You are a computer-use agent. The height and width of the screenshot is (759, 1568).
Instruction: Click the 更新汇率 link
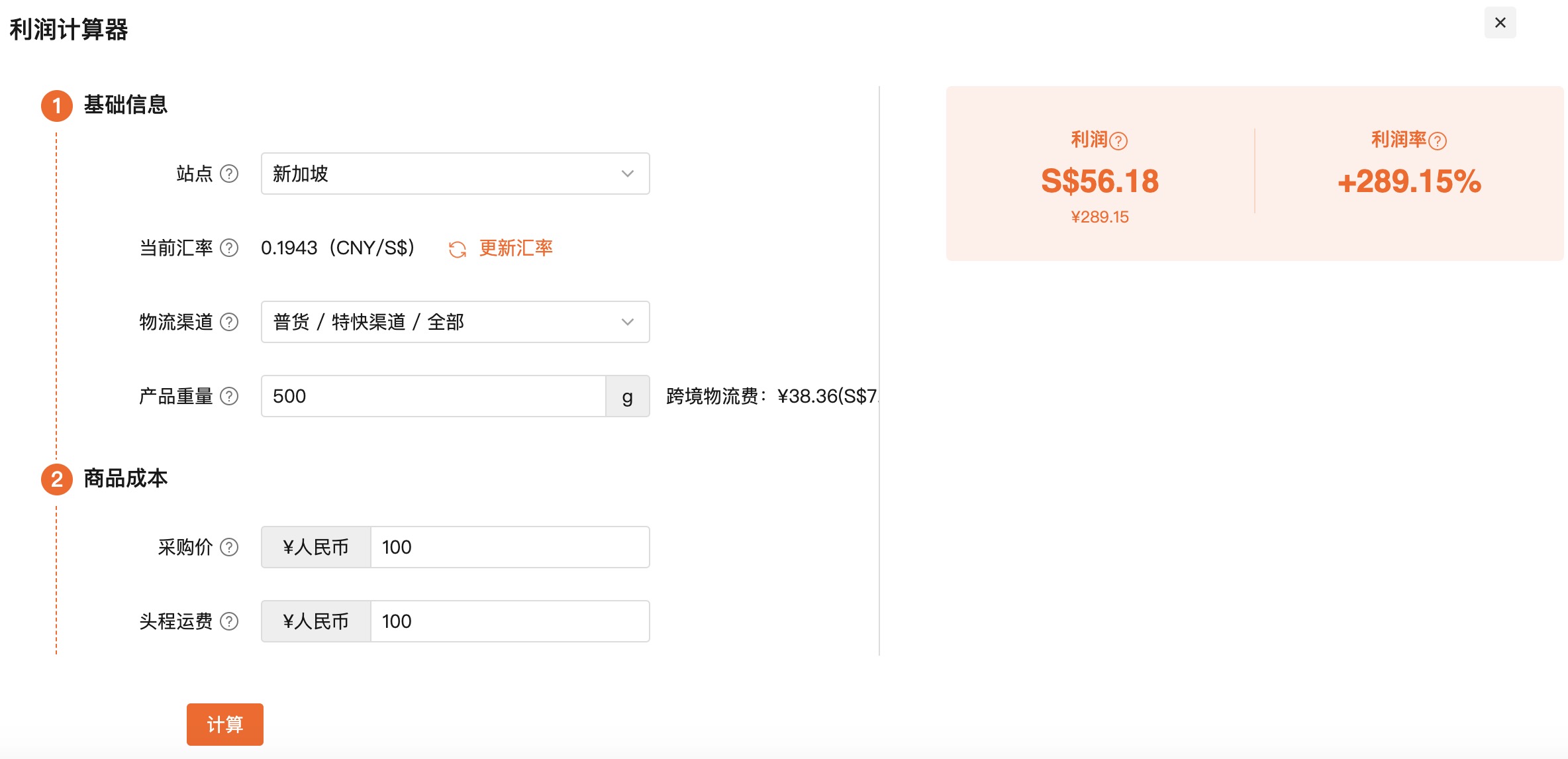(516, 248)
